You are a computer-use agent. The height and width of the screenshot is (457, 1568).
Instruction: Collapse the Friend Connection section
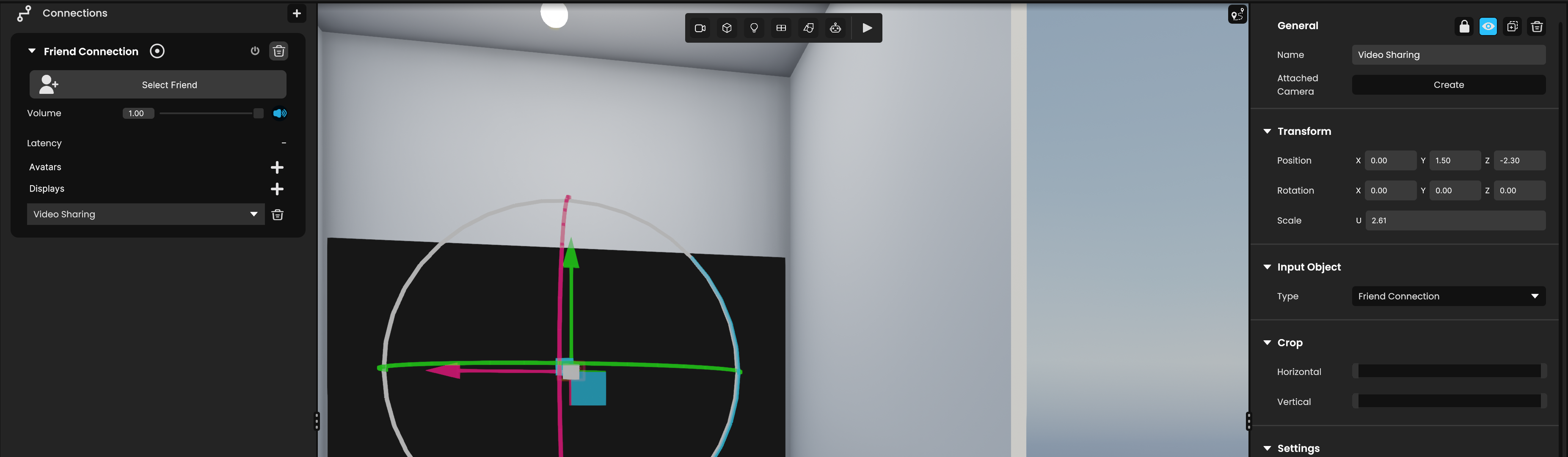(x=32, y=51)
